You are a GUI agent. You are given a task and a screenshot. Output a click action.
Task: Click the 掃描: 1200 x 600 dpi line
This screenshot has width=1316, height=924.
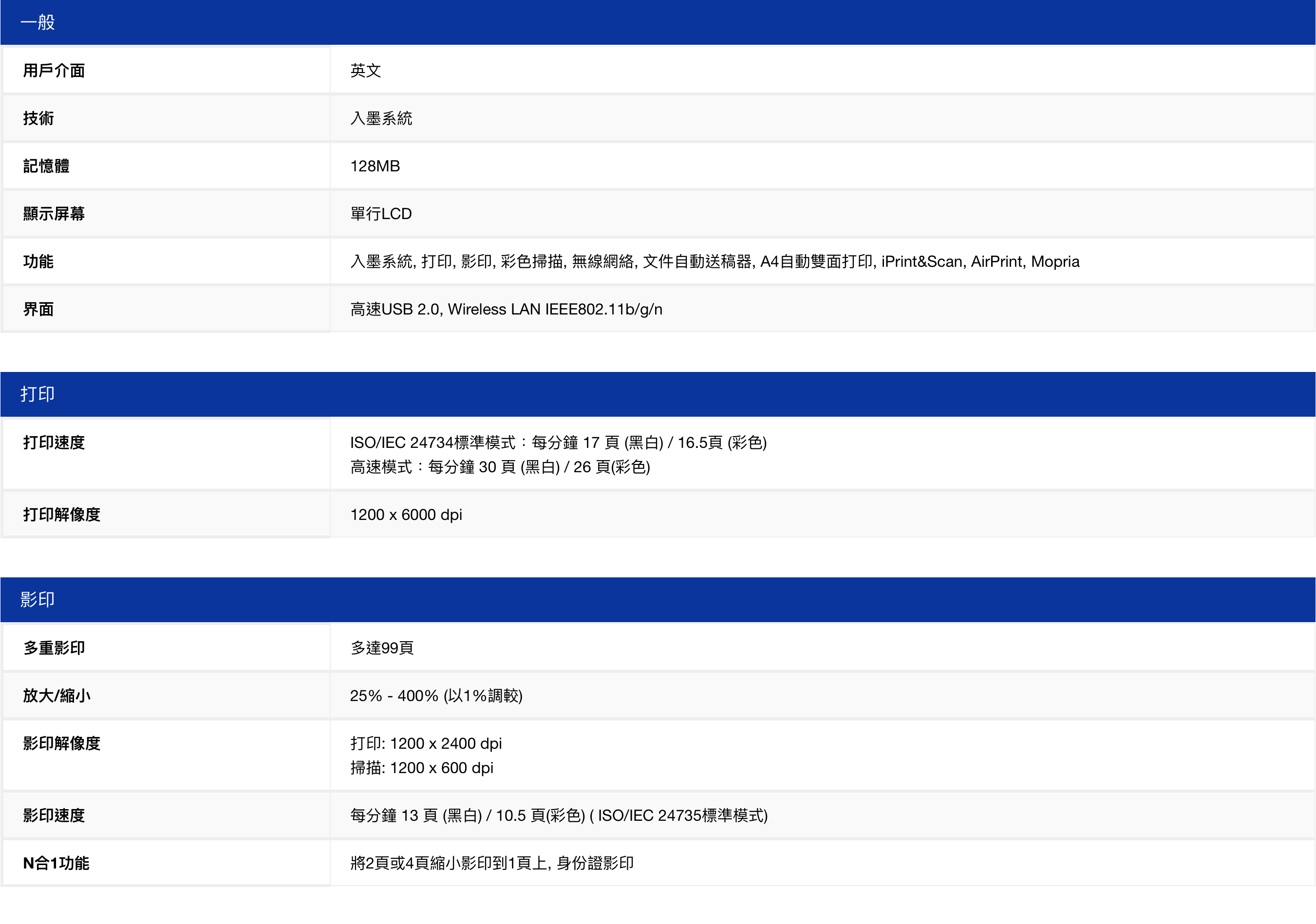pyautogui.click(x=421, y=768)
